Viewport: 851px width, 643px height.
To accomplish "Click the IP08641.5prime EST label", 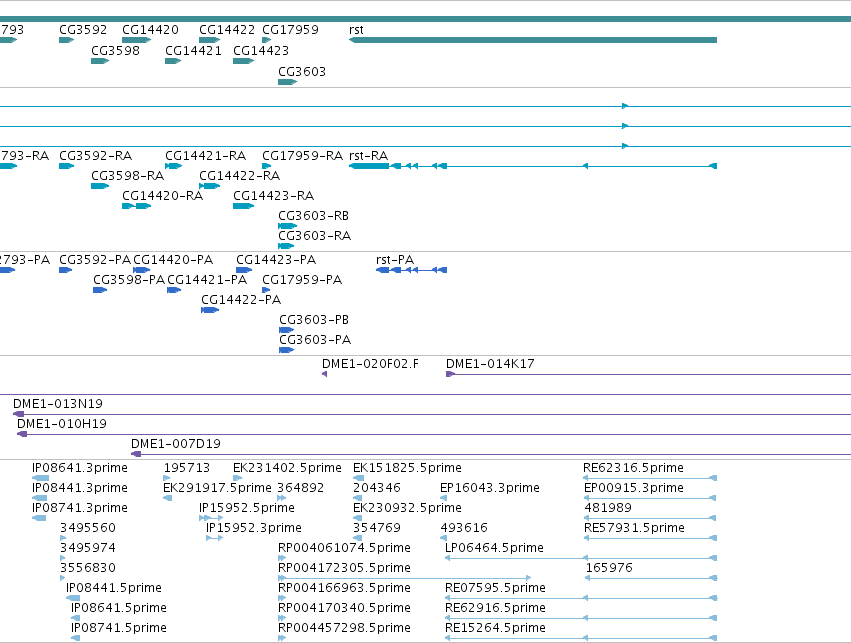I will tap(118, 608).
